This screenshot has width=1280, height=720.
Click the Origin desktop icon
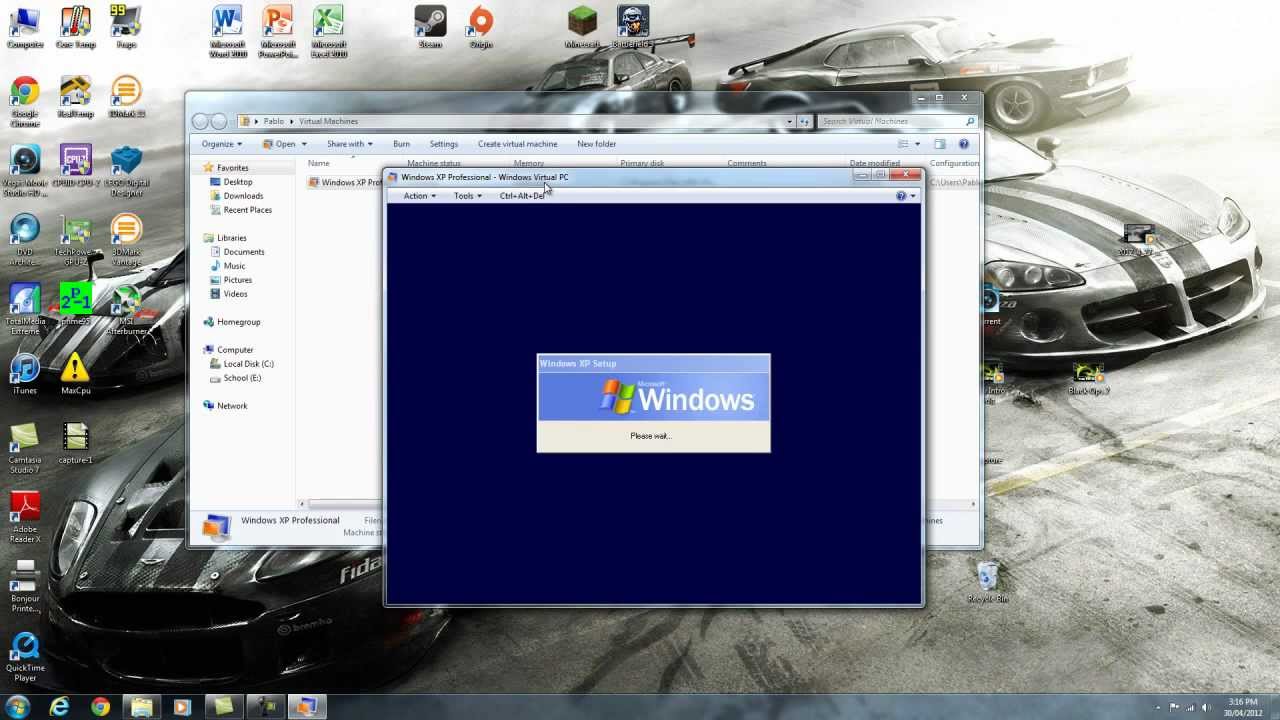[481, 27]
